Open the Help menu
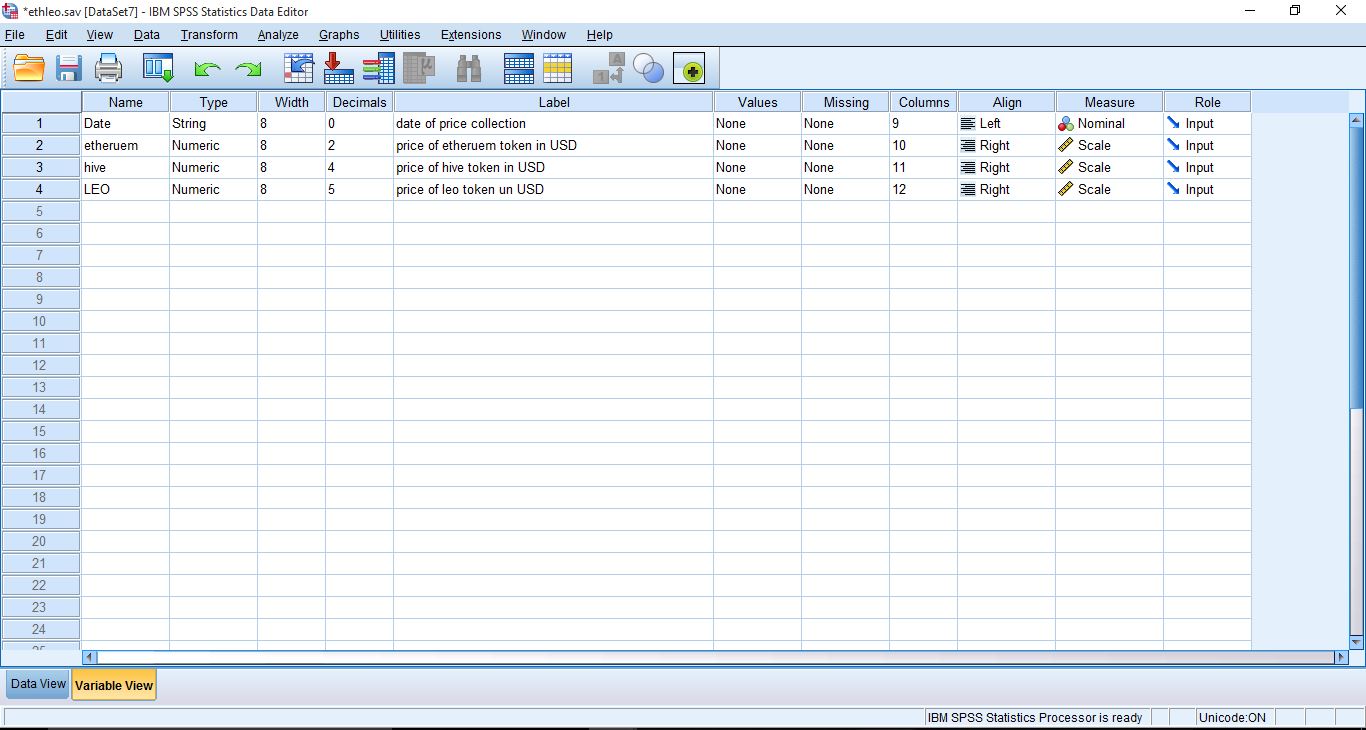The width and height of the screenshot is (1366, 730). coord(600,35)
